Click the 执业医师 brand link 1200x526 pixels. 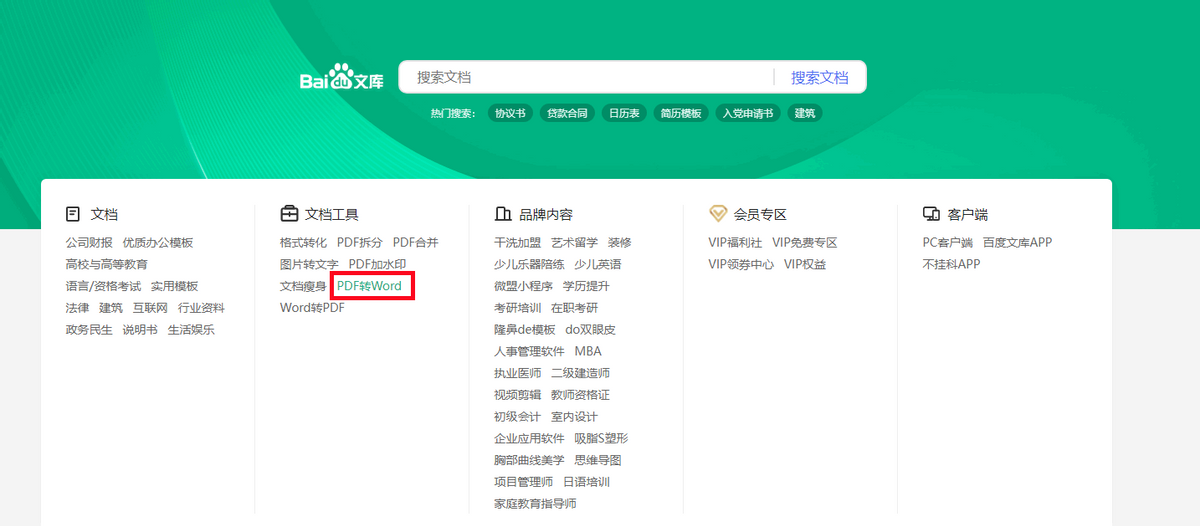pos(518,373)
